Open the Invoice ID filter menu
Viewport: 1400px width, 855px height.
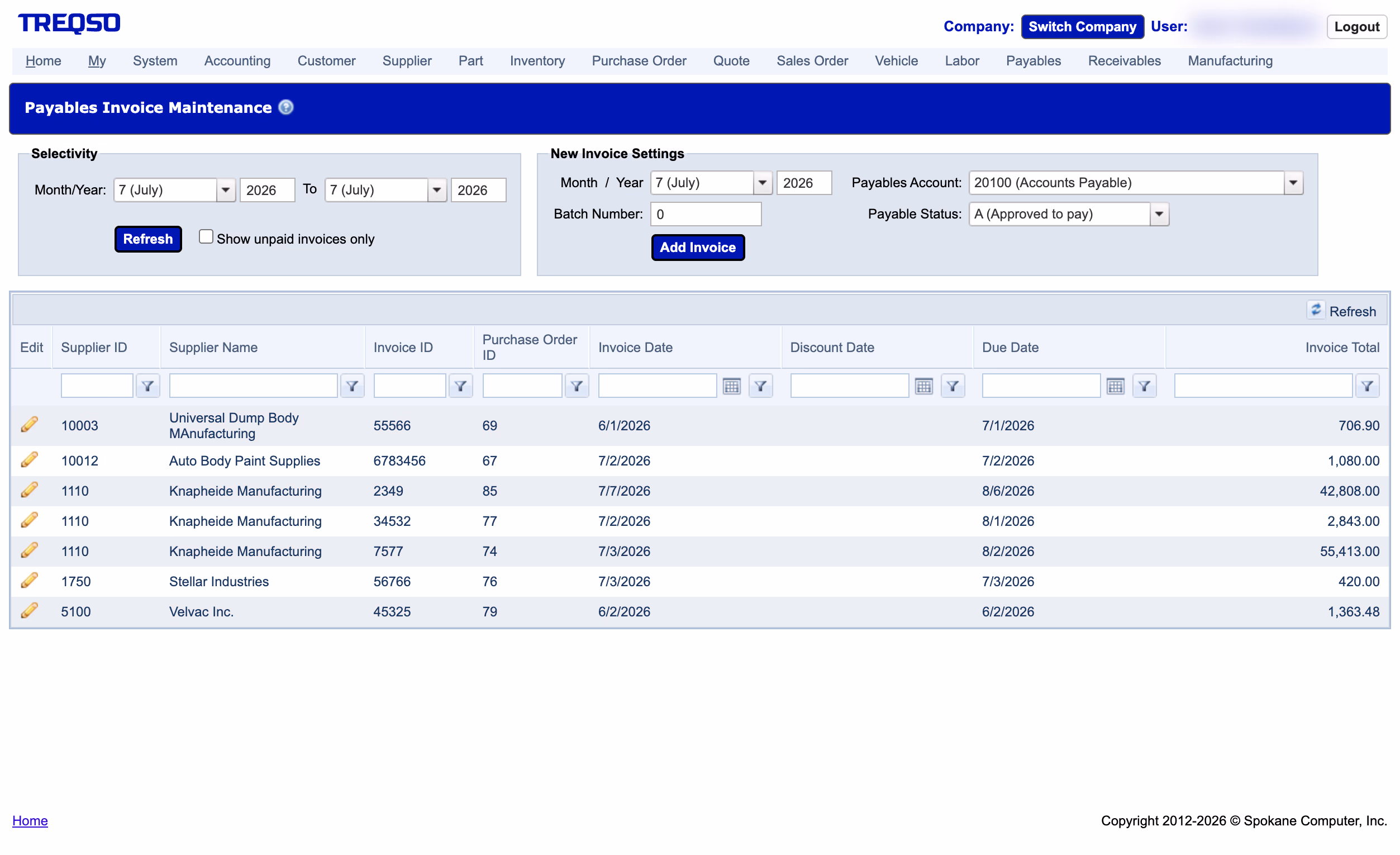pyautogui.click(x=461, y=386)
